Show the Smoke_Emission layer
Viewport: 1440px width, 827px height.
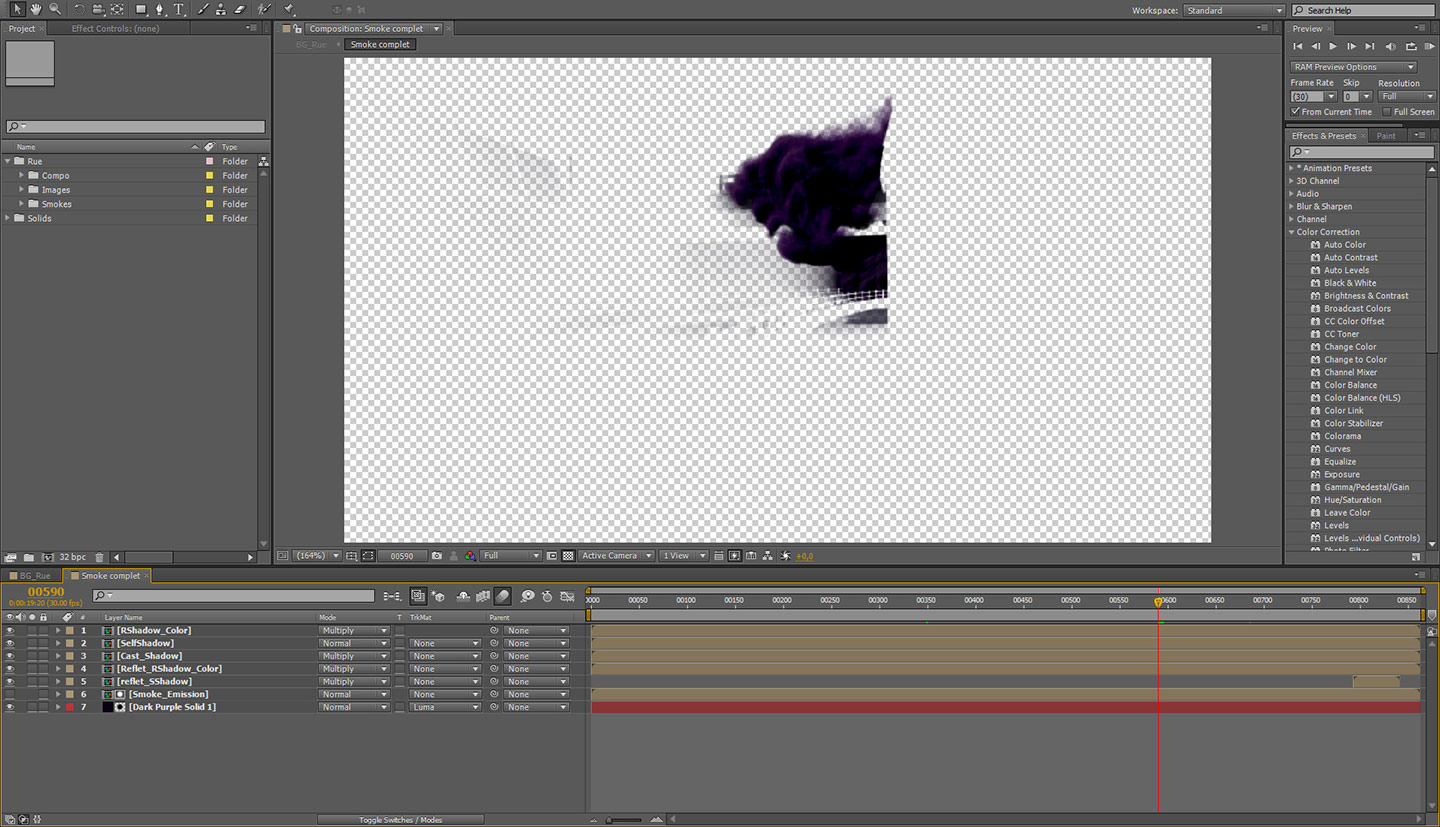(x=10, y=694)
